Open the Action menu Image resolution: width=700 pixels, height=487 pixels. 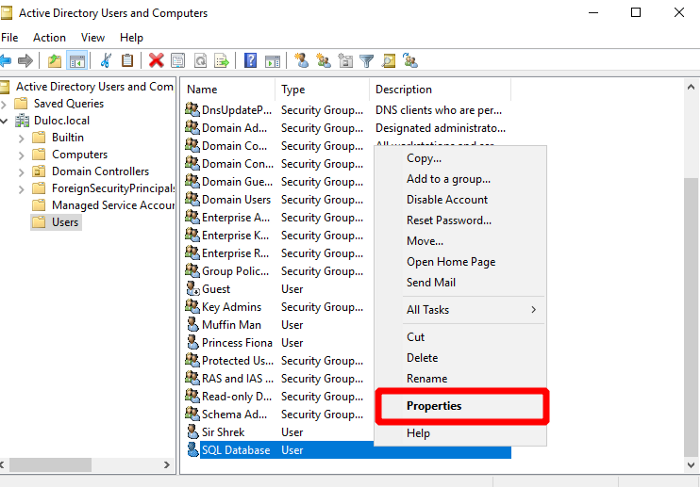pyautogui.click(x=49, y=37)
